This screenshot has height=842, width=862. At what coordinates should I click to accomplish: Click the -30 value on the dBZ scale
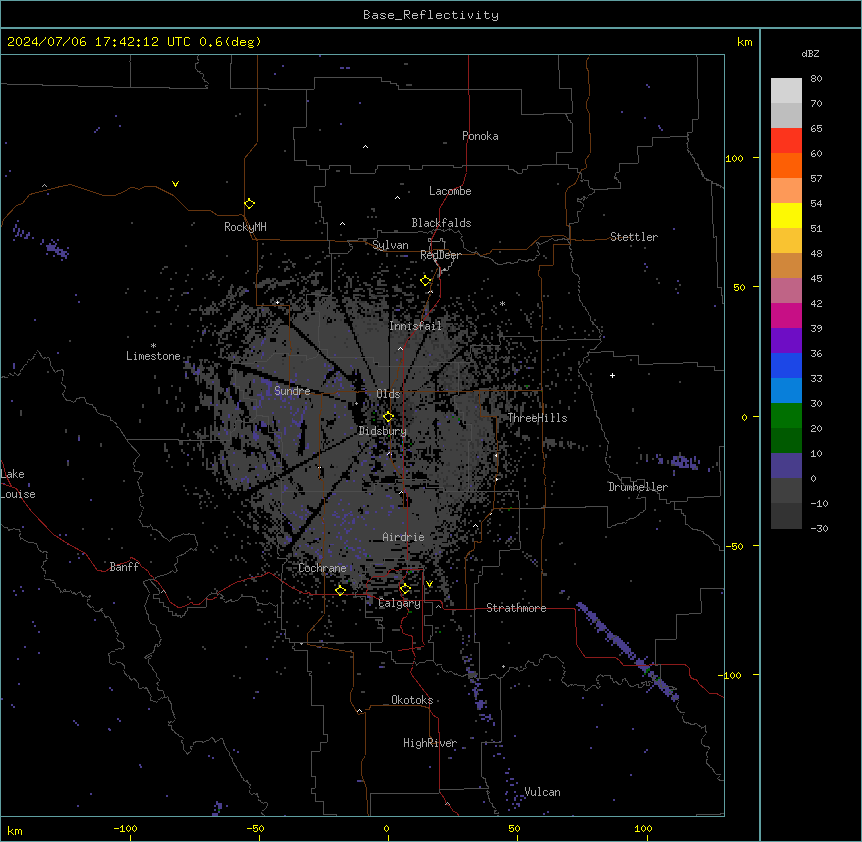(x=819, y=529)
